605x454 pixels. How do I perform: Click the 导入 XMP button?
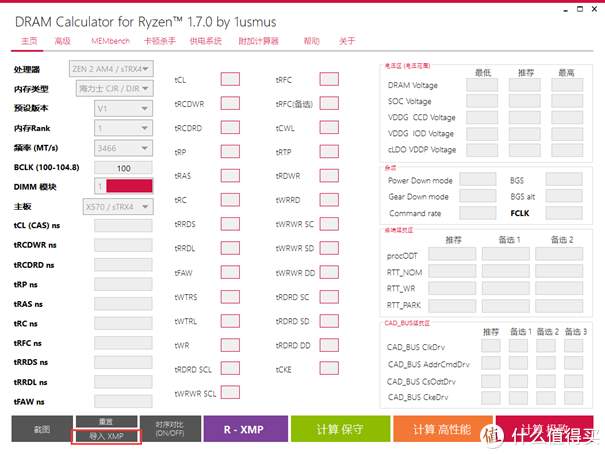click(x=106, y=436)
